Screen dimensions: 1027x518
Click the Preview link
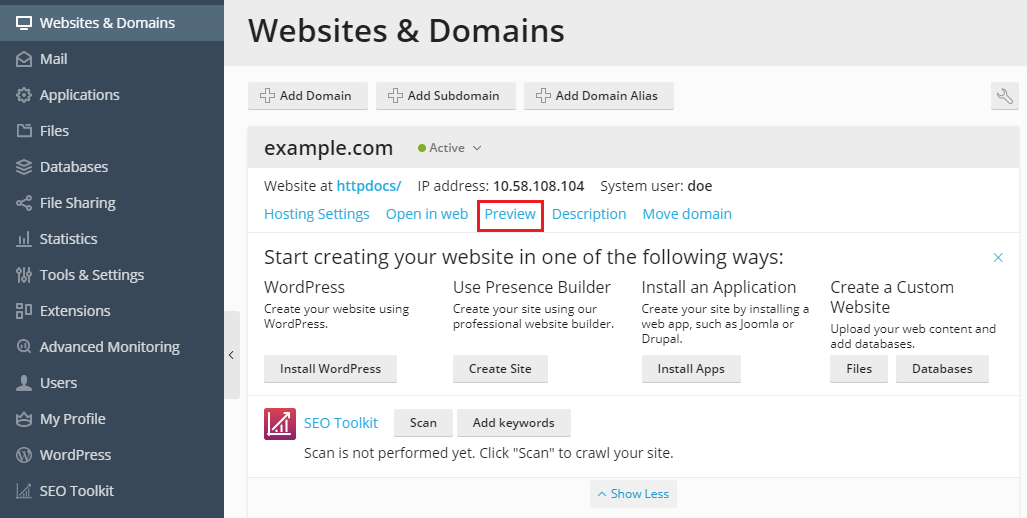click(x=510, y=214)
